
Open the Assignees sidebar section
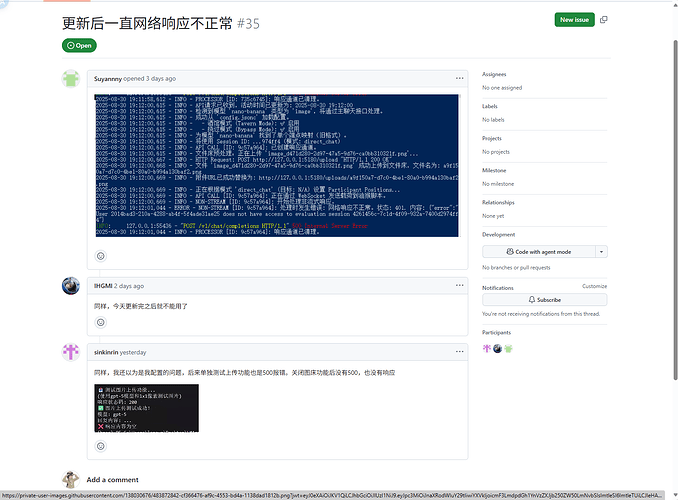coord(494,74)
